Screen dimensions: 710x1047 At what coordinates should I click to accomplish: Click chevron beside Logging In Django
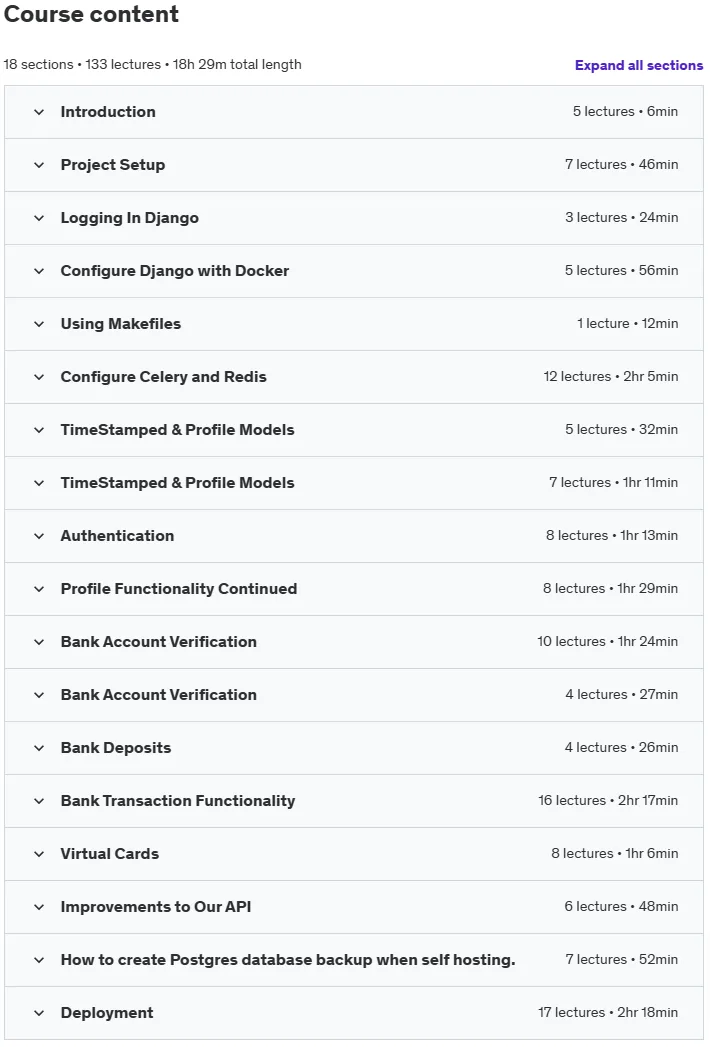[x=39, y=218]
